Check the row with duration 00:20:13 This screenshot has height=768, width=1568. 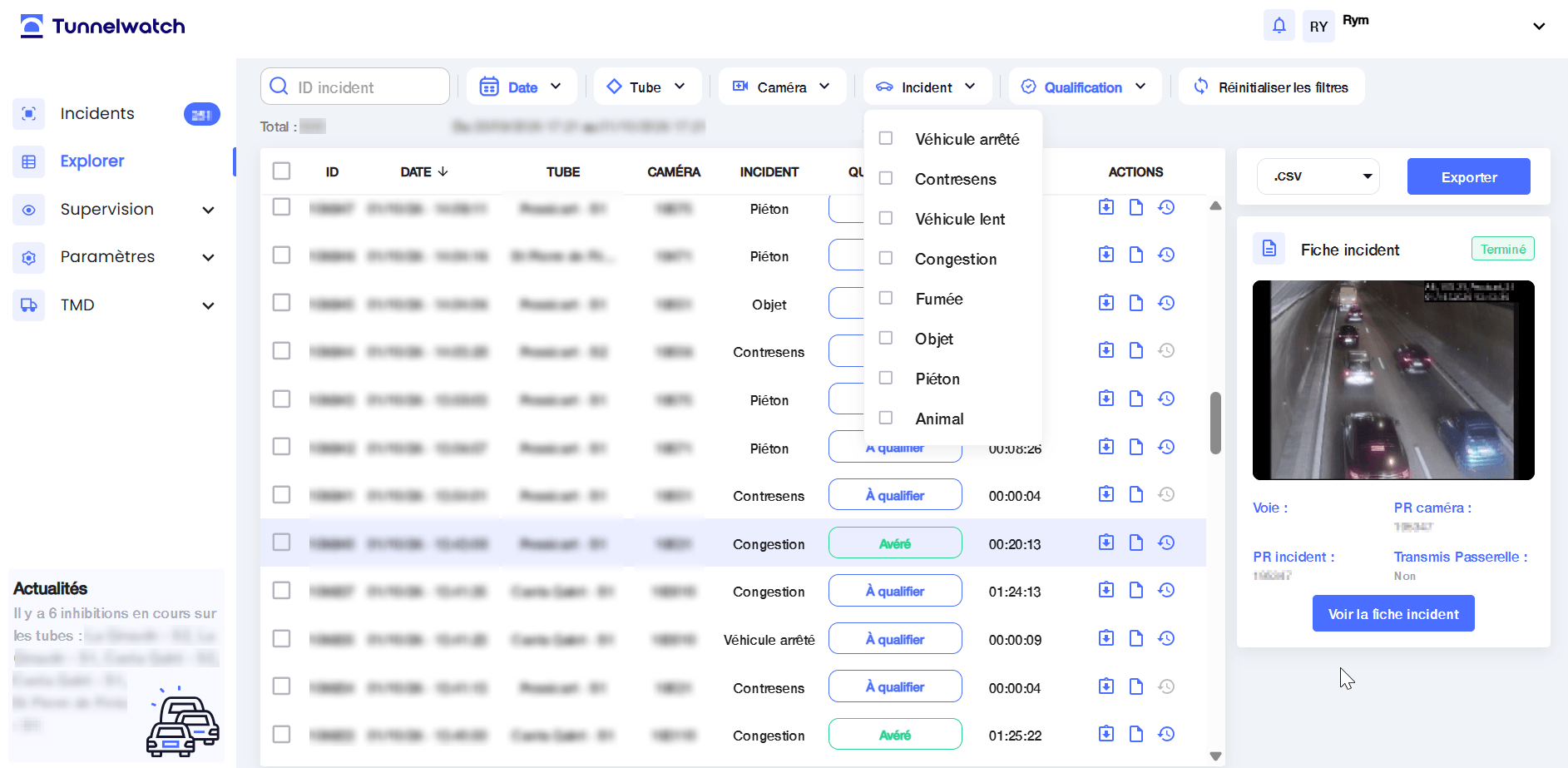(x=281, y=543)
